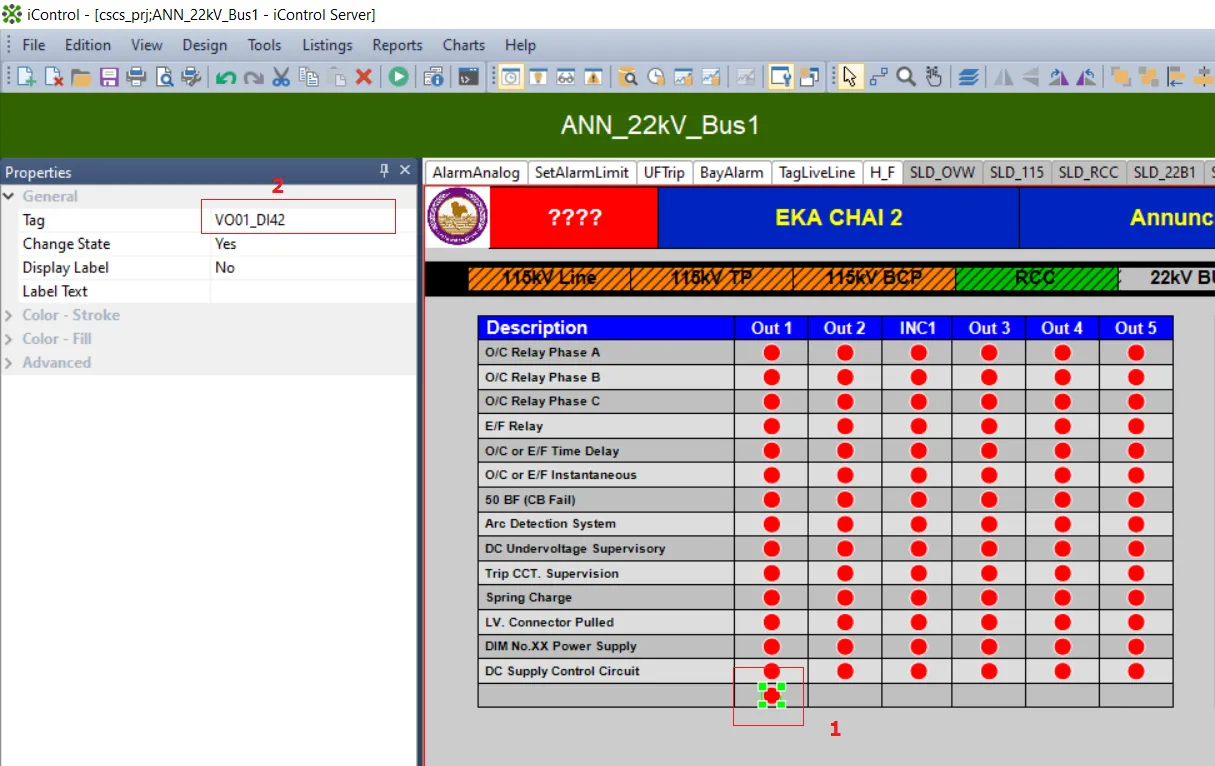Click the Change State value Yes
The height and width of the screenshot is (766, 1215).
click(313, 244)
